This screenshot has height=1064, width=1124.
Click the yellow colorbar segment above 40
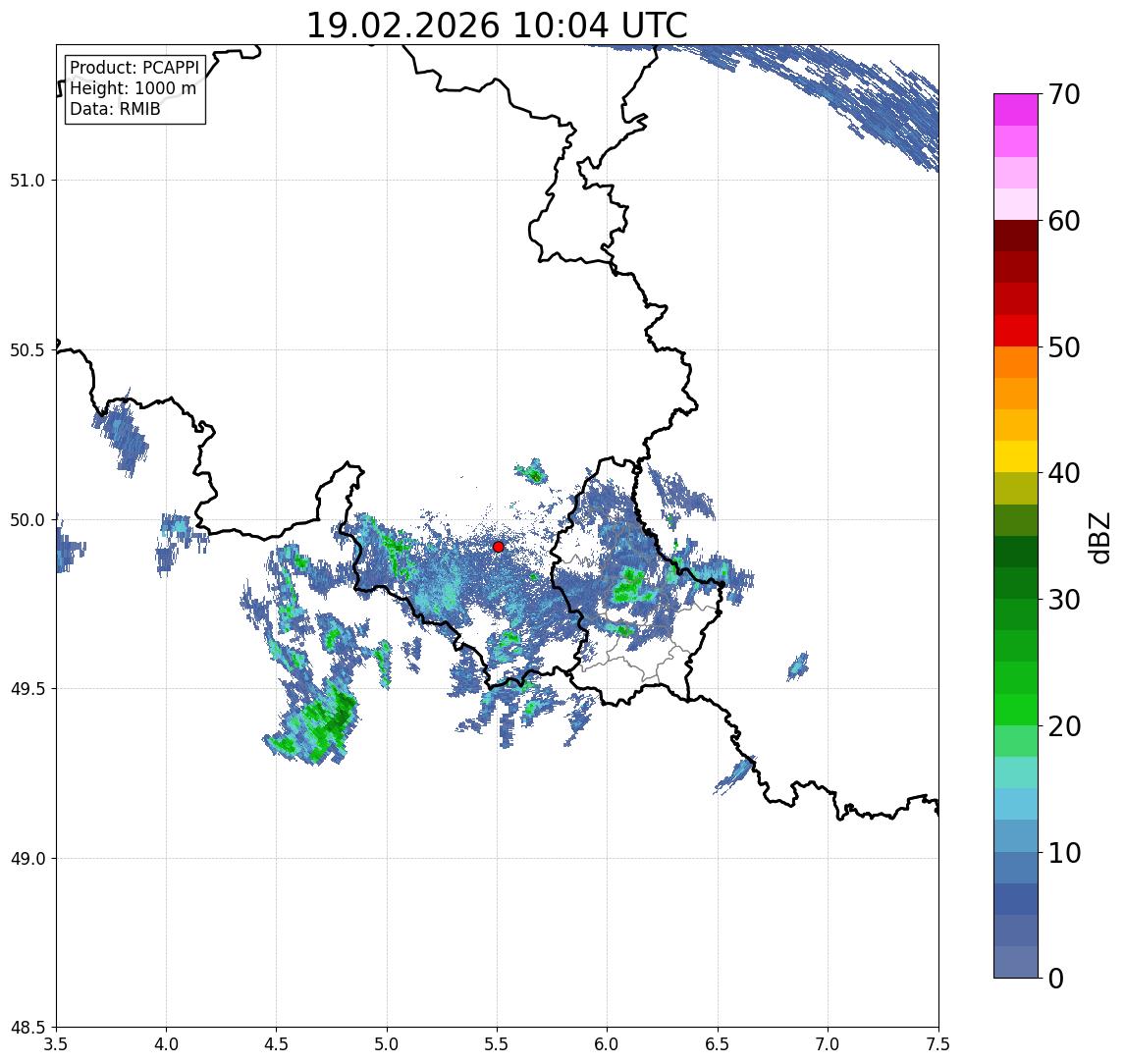(1016, 456)
